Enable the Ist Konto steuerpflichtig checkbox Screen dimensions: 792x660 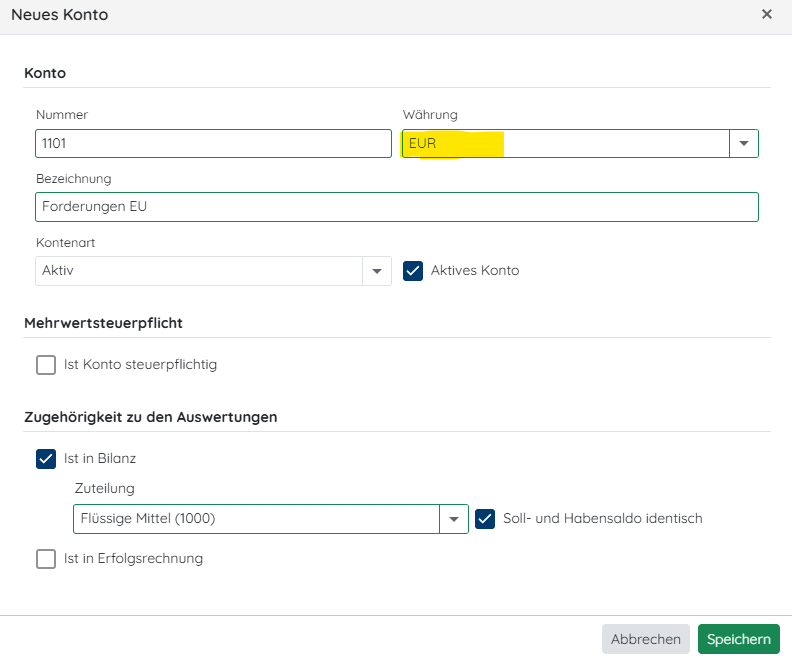pyautogui.click(x=46, y=365)
